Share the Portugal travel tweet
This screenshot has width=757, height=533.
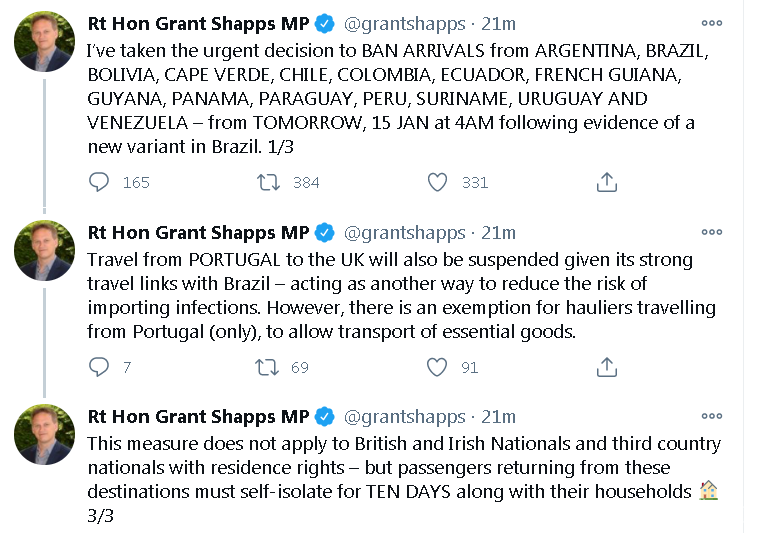(606, 367)
